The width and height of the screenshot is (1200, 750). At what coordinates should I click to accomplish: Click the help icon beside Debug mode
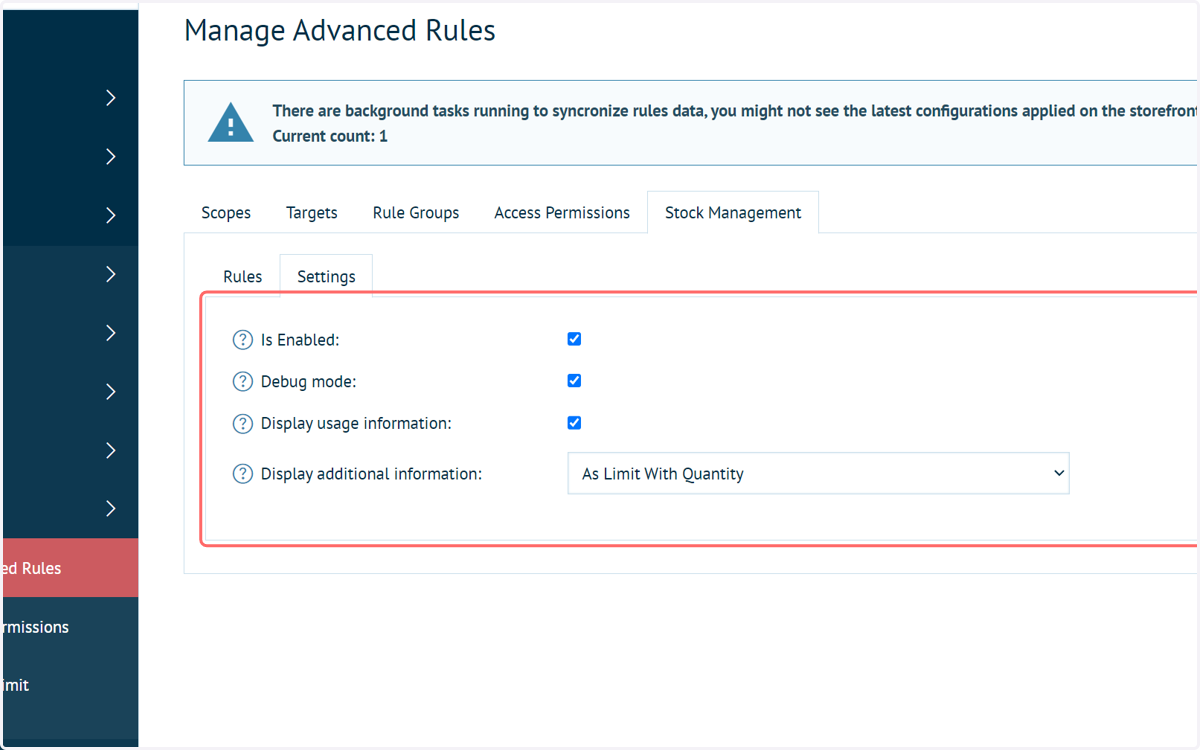[242, 382]
